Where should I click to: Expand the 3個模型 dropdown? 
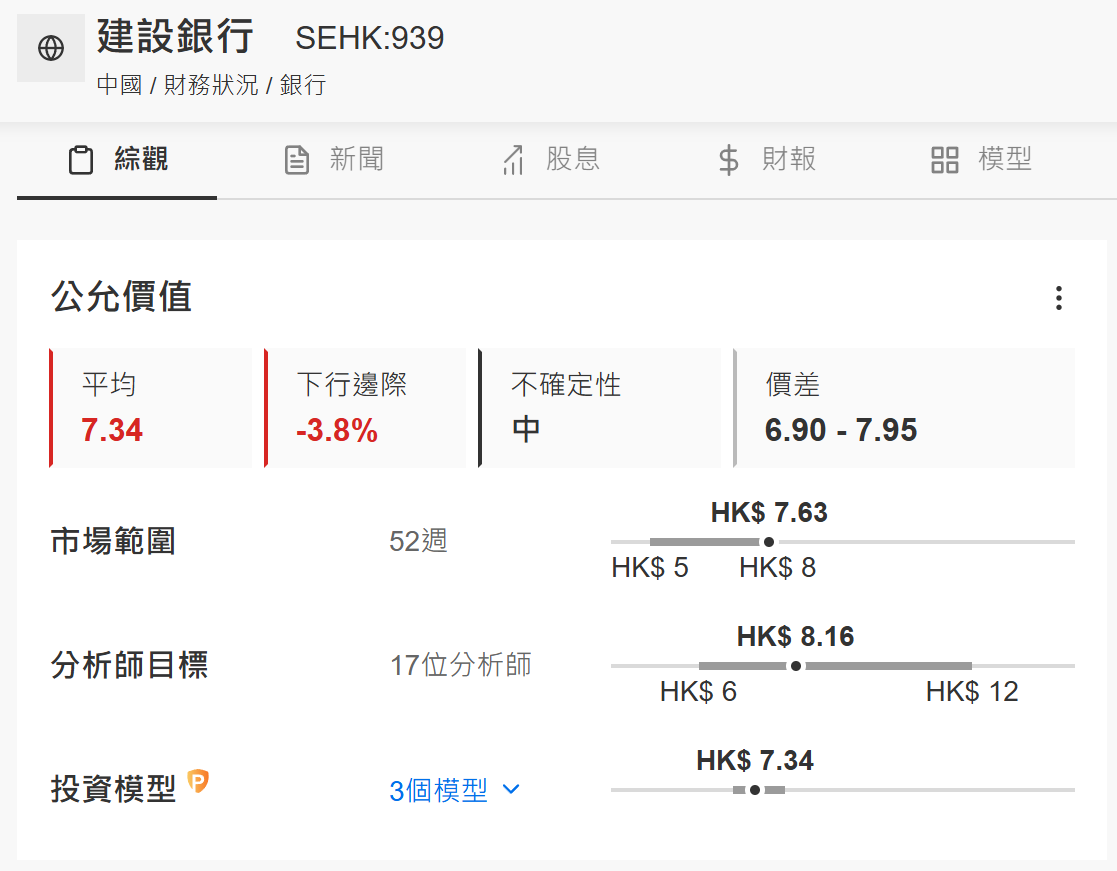(454, 791)
